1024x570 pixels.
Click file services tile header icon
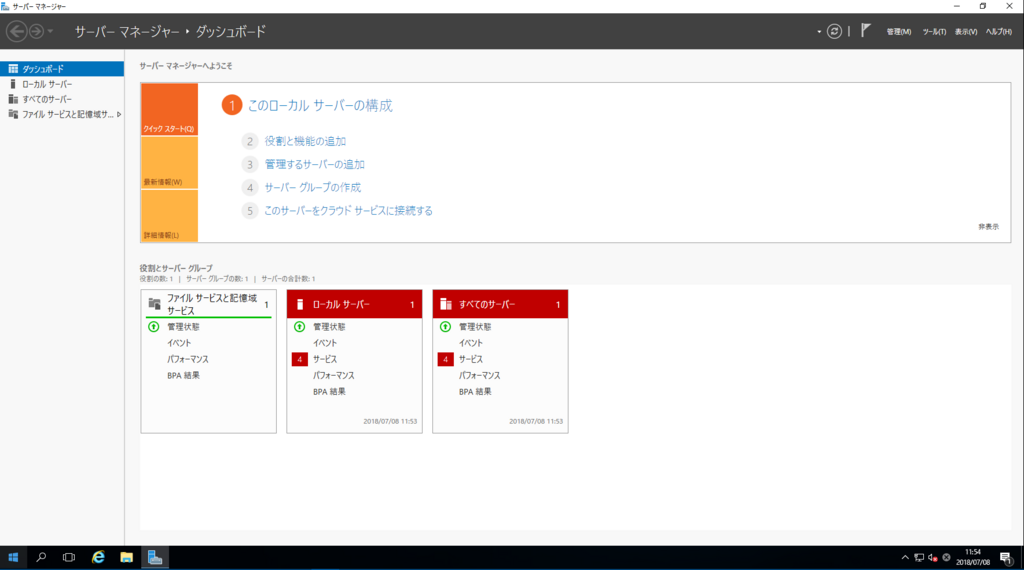pos(155,304)
